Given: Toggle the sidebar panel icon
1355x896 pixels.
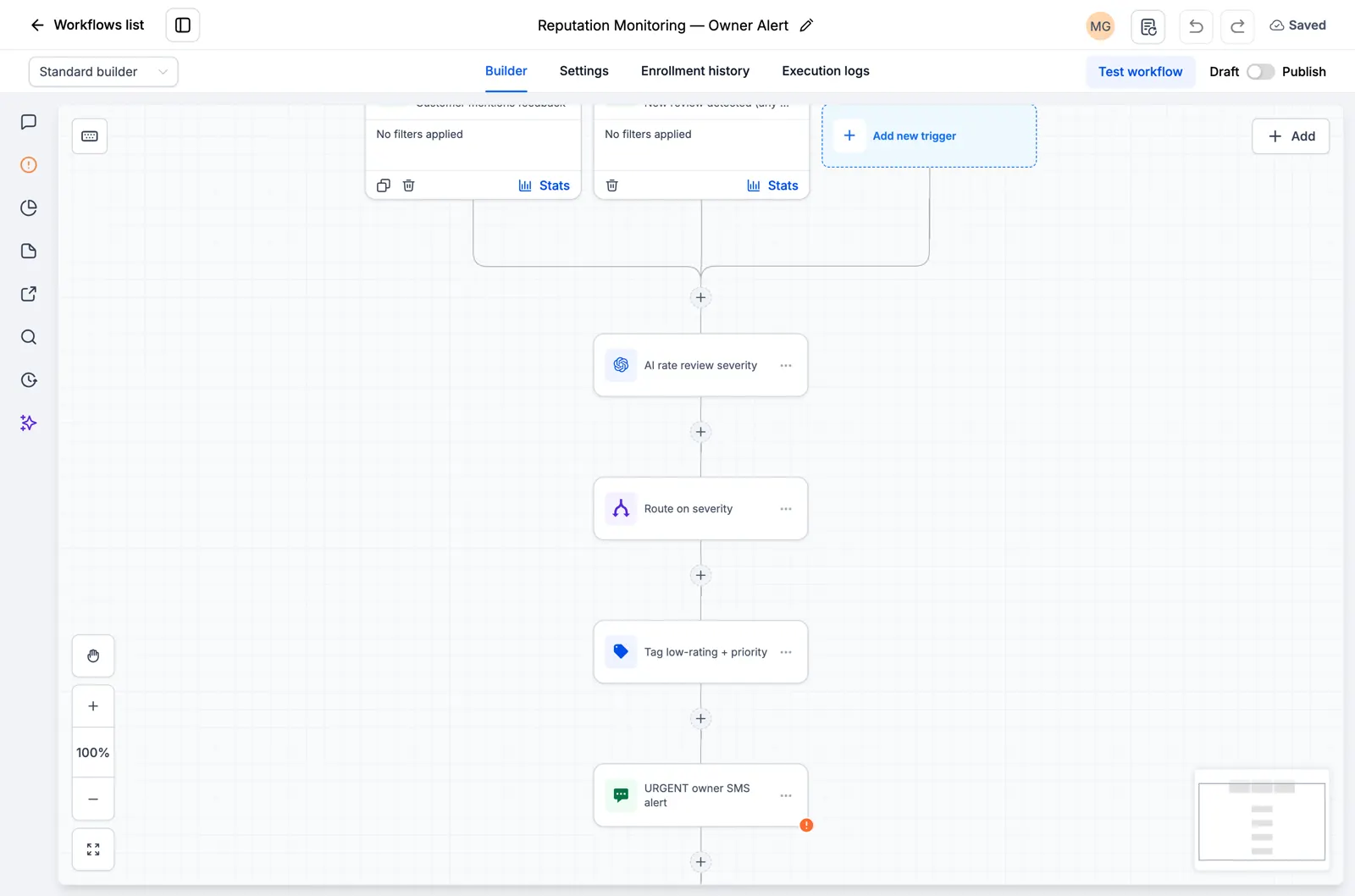Looking at the screenshot, I should pos(183,25).
